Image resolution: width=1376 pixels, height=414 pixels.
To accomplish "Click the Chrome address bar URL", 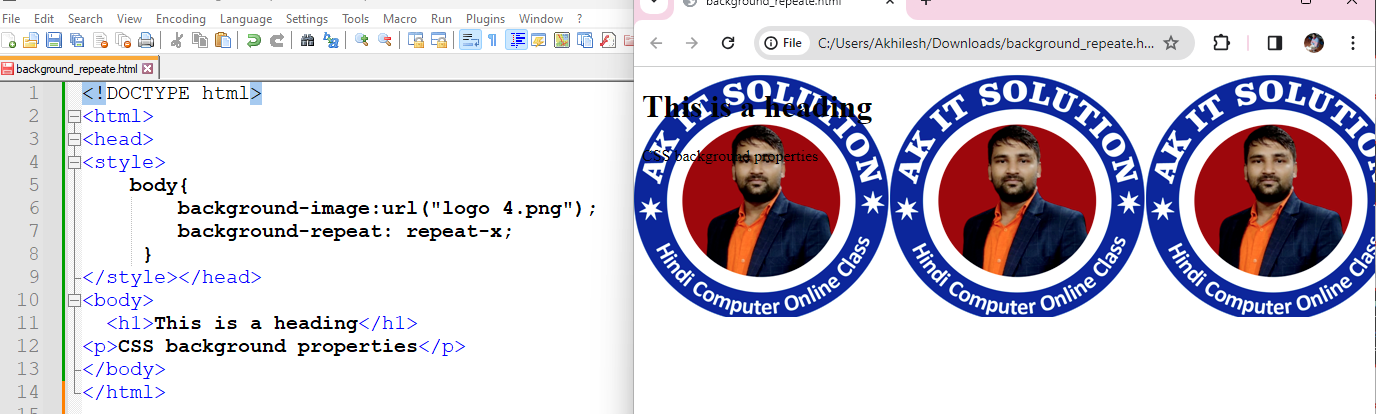I will point(985,43).
